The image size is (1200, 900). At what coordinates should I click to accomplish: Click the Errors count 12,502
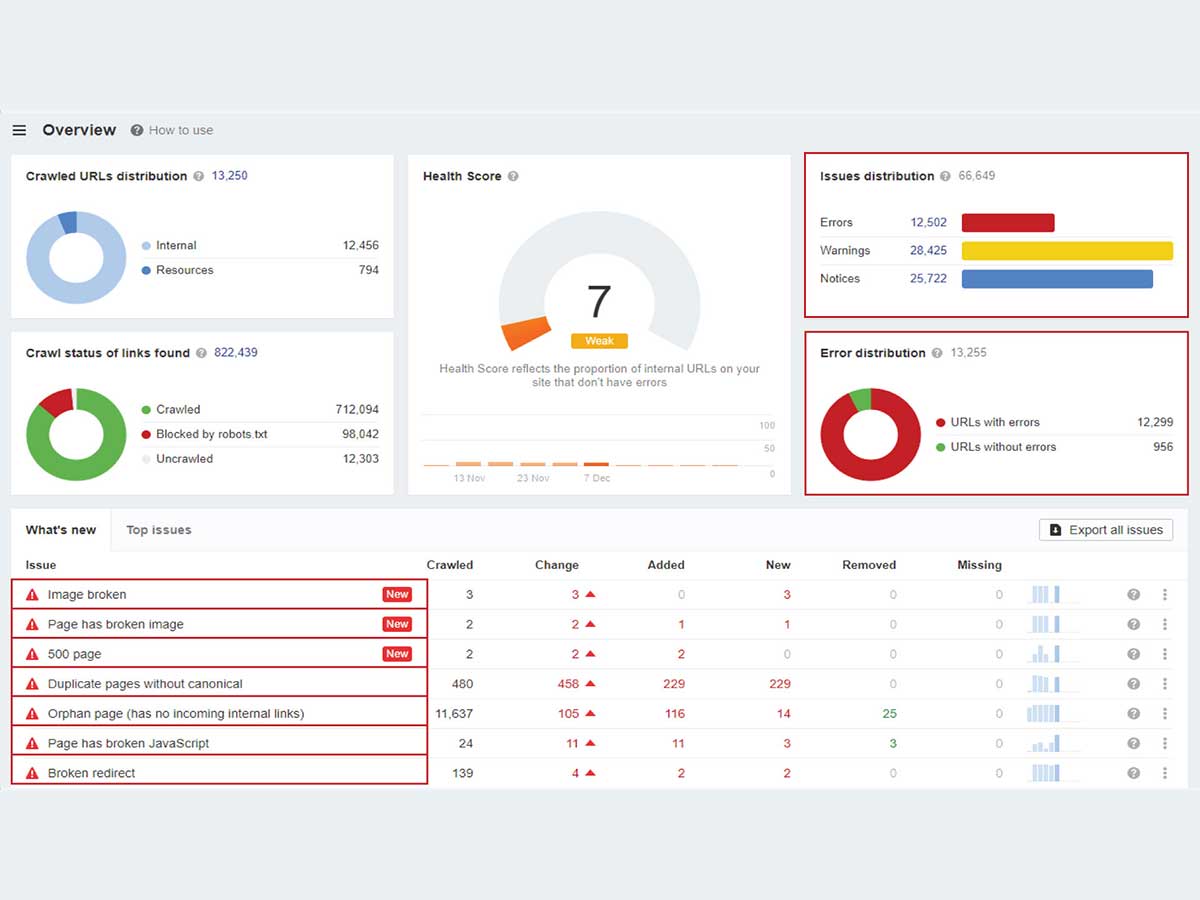[928, 223]
